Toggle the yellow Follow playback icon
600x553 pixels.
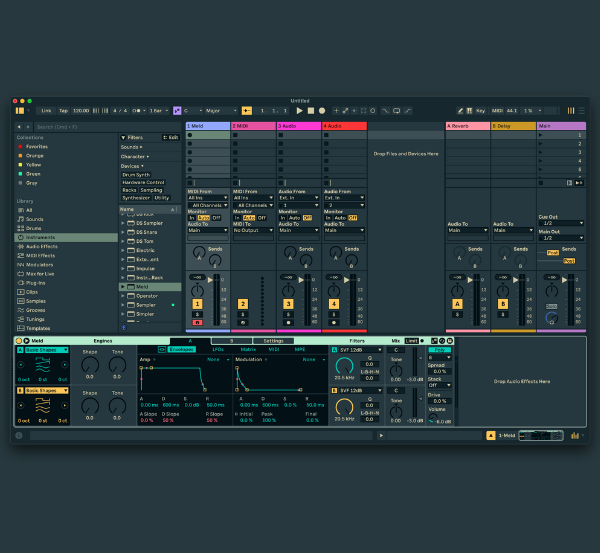pos(247,111)
